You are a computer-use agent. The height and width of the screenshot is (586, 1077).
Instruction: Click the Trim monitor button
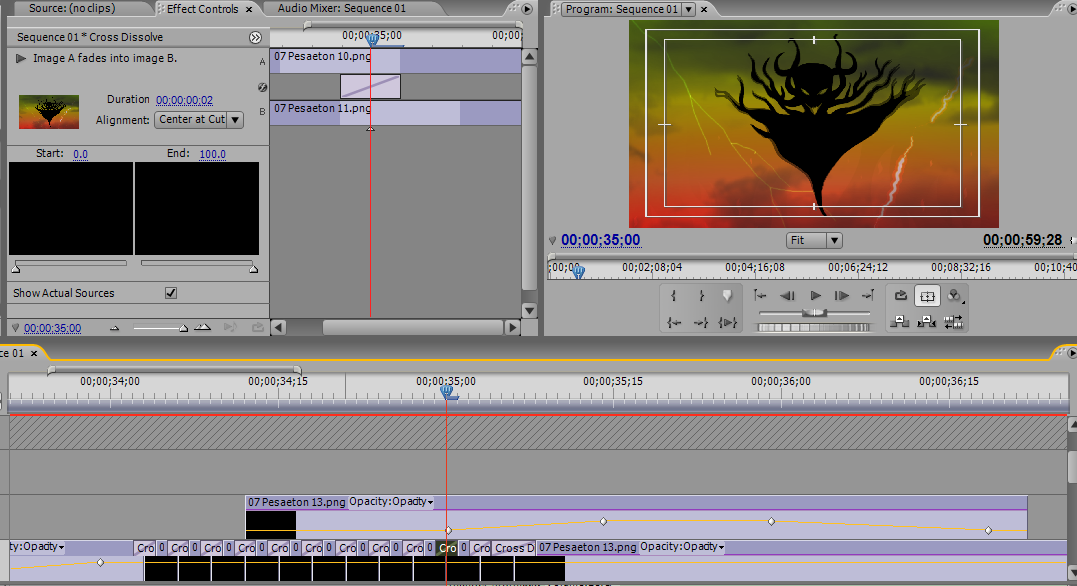click(953, 321)
